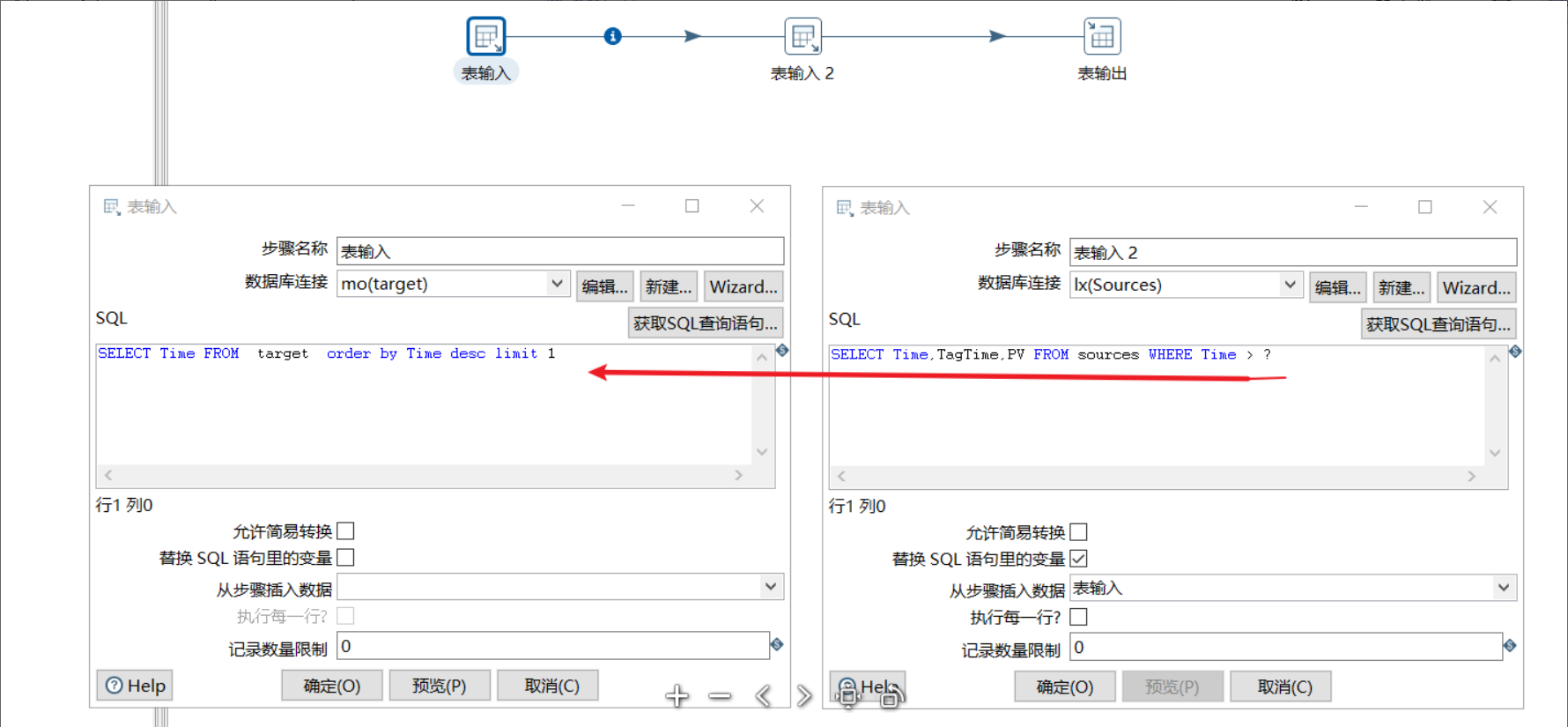Open the lx(Sources) database connection dropdown
Screen dimensions: 1568x727
[1290, 285]
